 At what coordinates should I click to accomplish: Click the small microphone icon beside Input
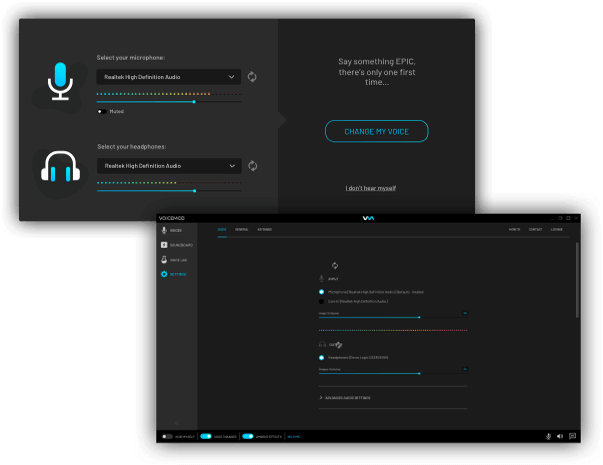click(x=321, y=278)
